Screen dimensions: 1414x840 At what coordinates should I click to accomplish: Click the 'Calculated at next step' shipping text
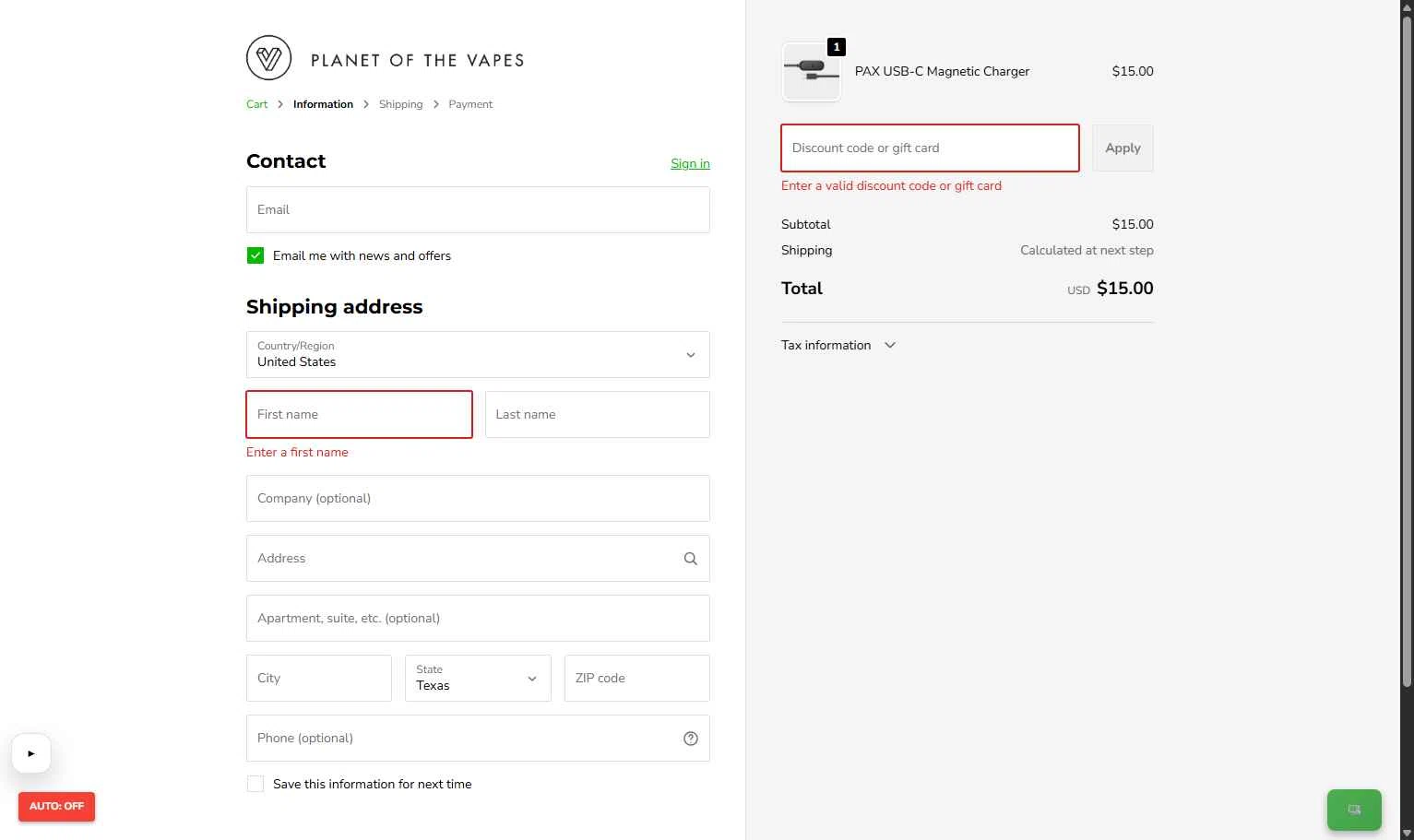(1087, 250)
